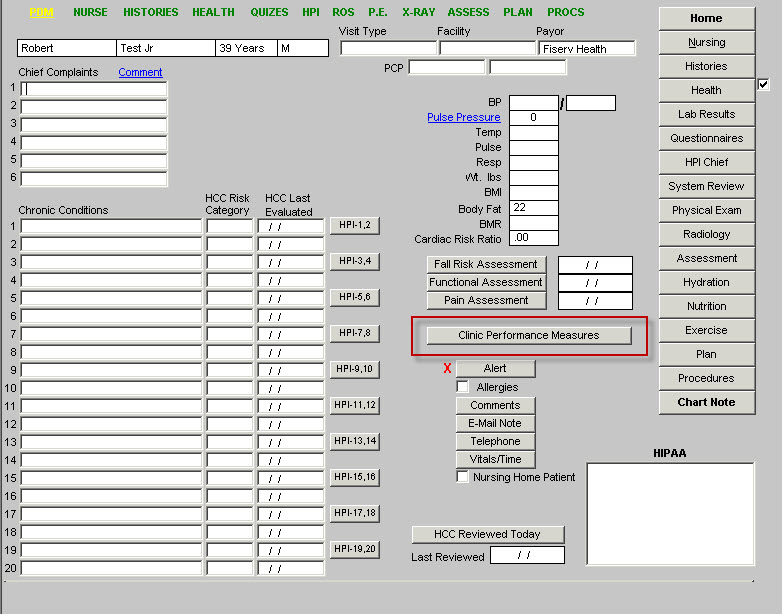Click Chronic Conditions row 1 field

[111, 226]
